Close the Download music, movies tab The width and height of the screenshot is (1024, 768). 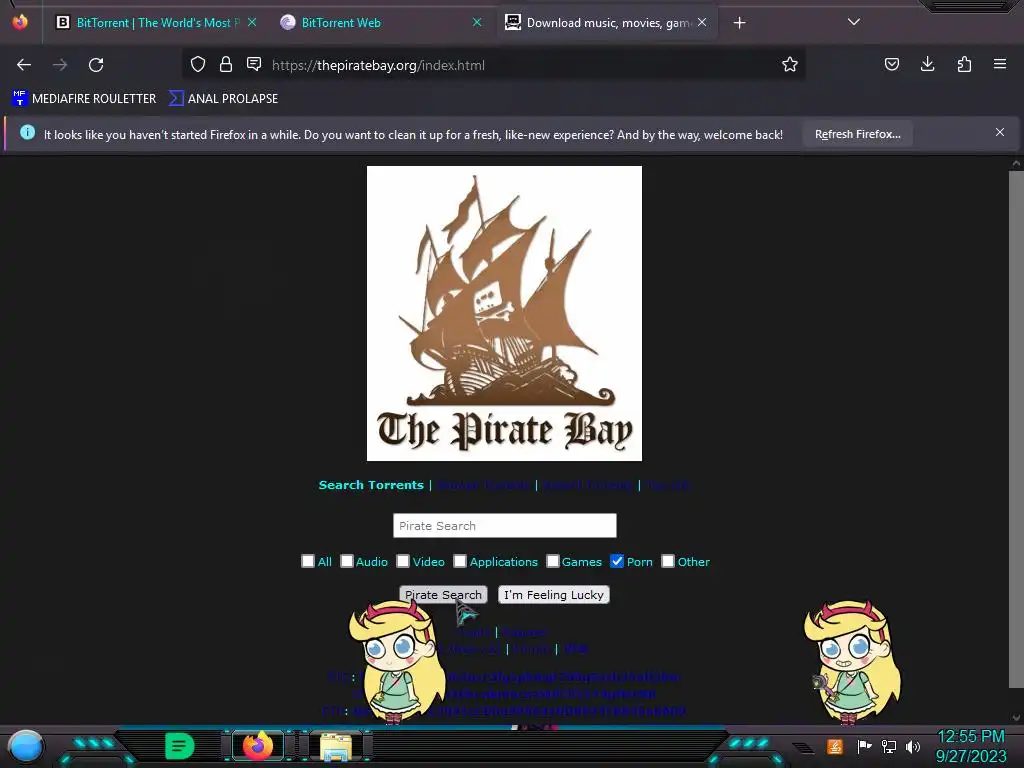point(702,22)
